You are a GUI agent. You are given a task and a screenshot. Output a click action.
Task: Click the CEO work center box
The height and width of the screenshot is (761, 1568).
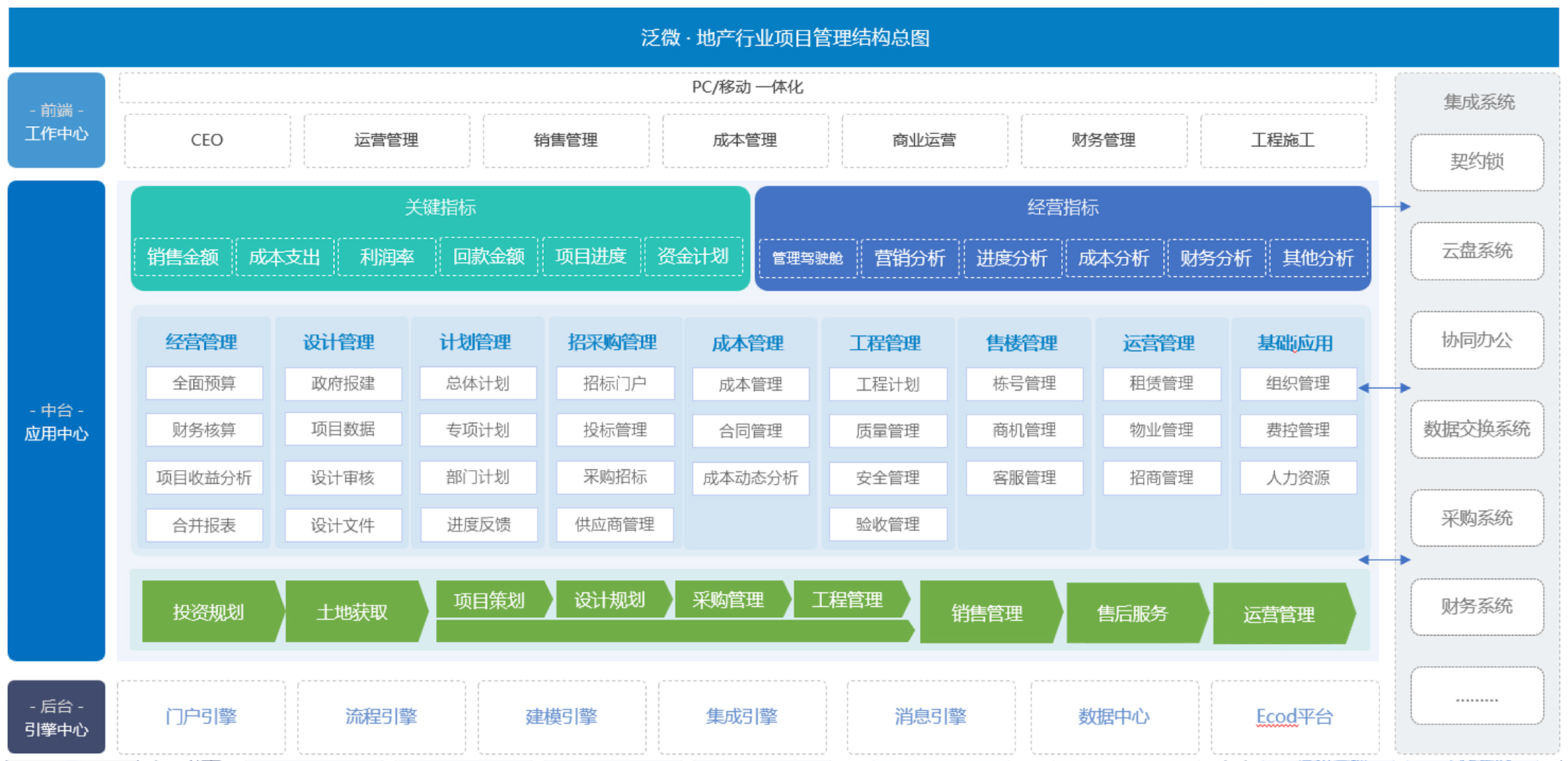(x=207, y=140)
